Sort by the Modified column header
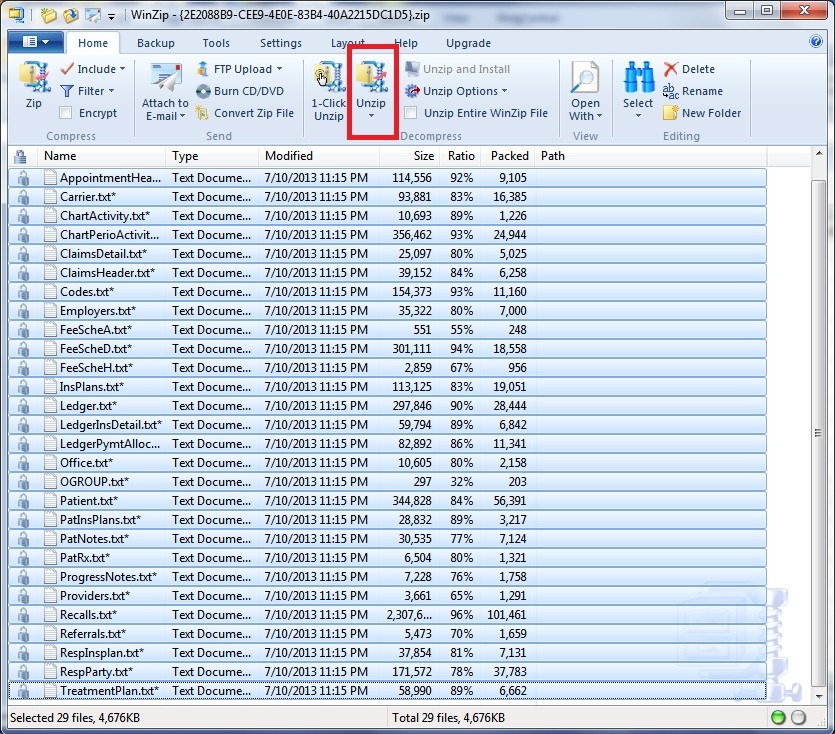Viewport: 835px width, 734px height. tap(318, 156)
